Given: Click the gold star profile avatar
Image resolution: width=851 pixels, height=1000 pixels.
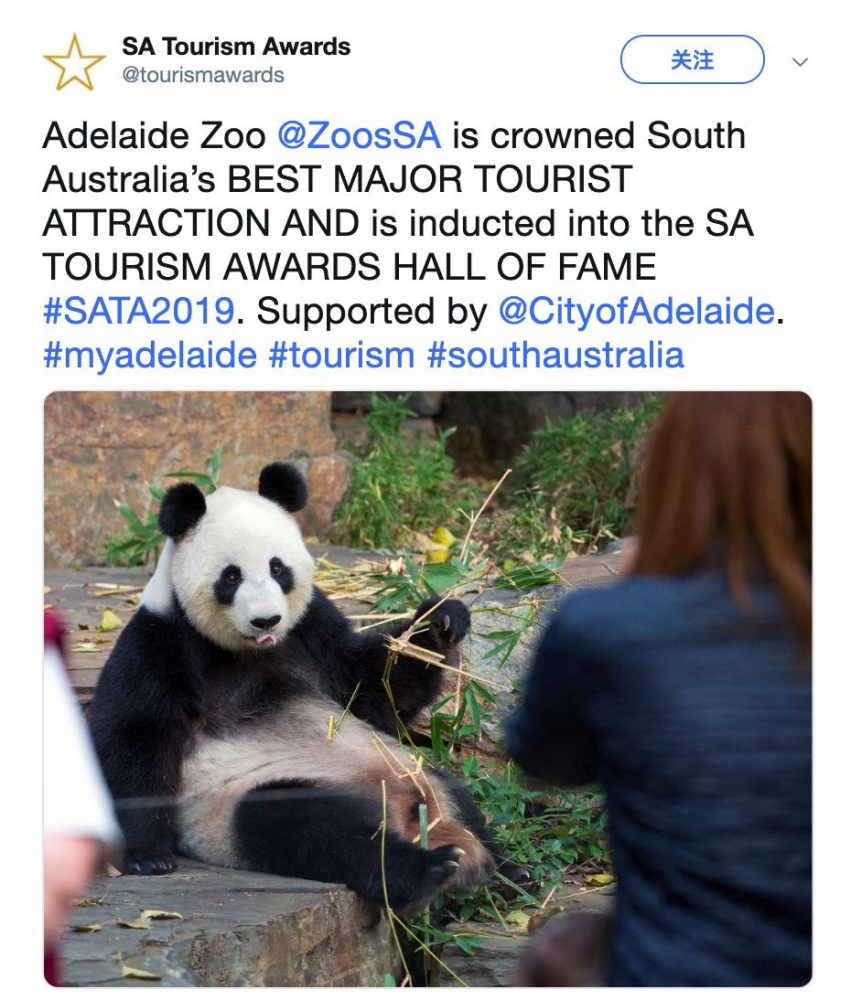Looking at the screenshot, I should click(x=74, y=61).
